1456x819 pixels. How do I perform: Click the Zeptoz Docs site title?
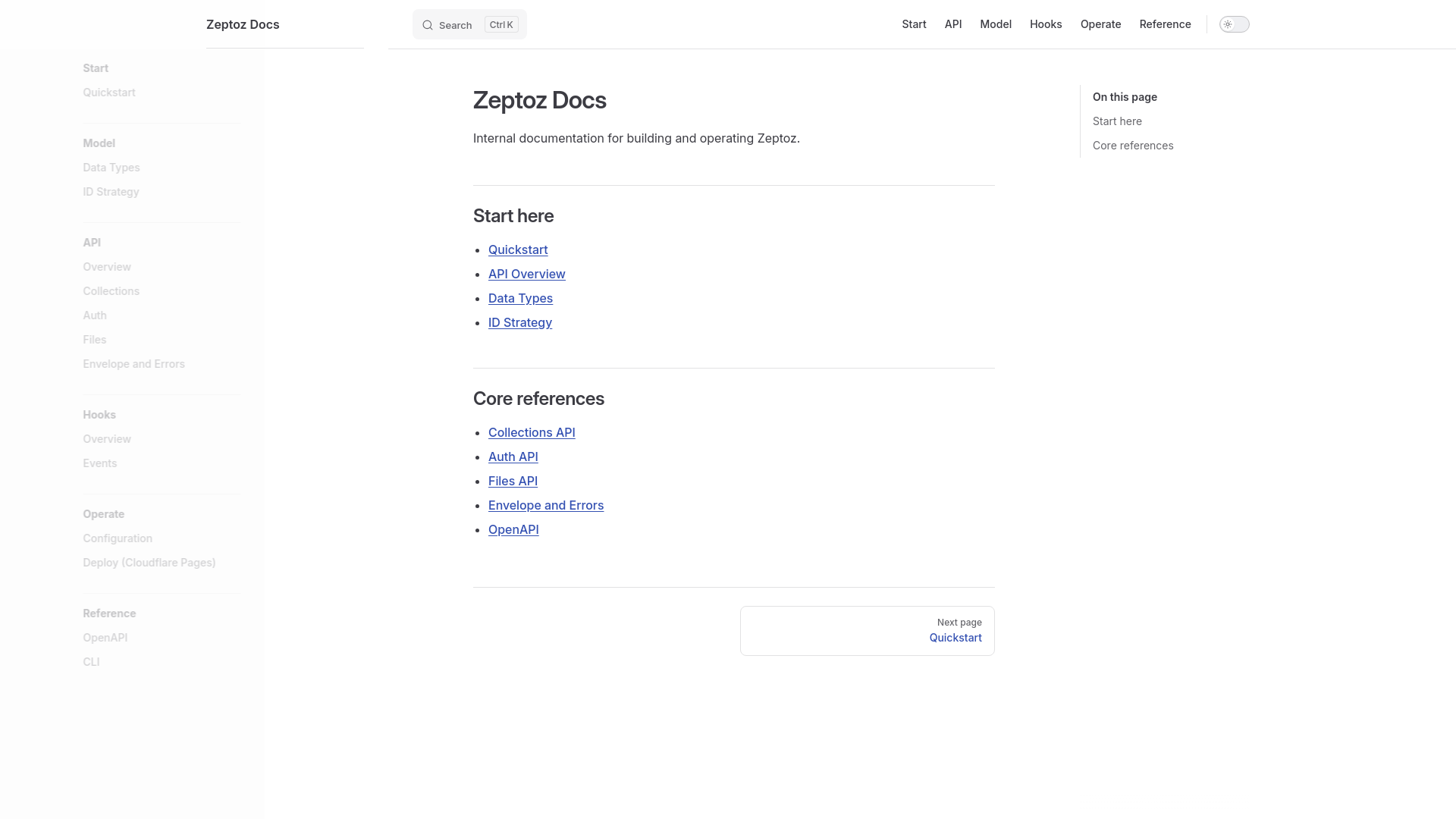[243, 24]
